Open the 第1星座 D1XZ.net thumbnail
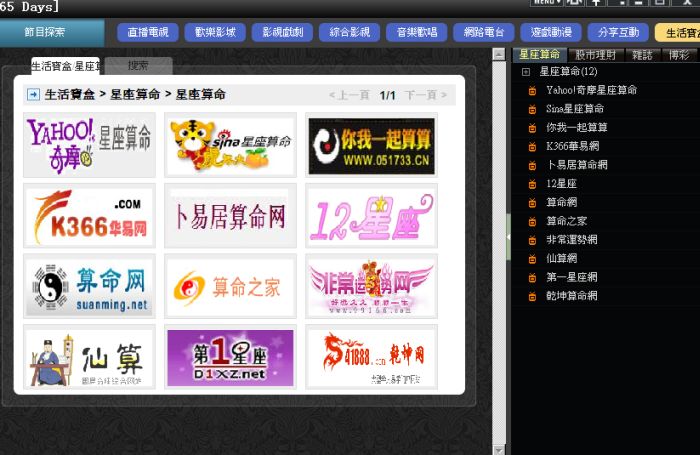 coord(230,357)
